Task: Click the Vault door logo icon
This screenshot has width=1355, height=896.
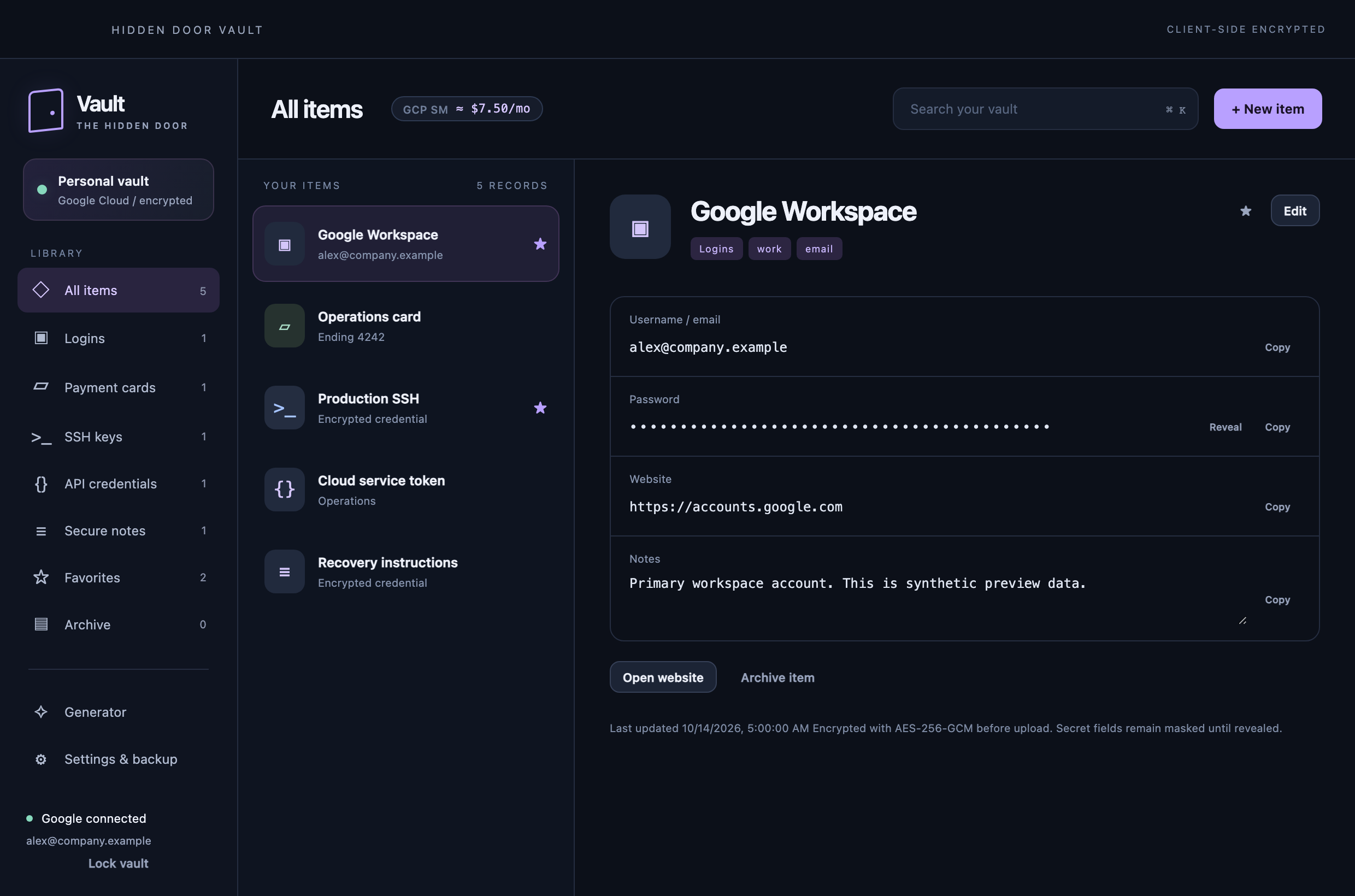Action: tap(46, 110)
